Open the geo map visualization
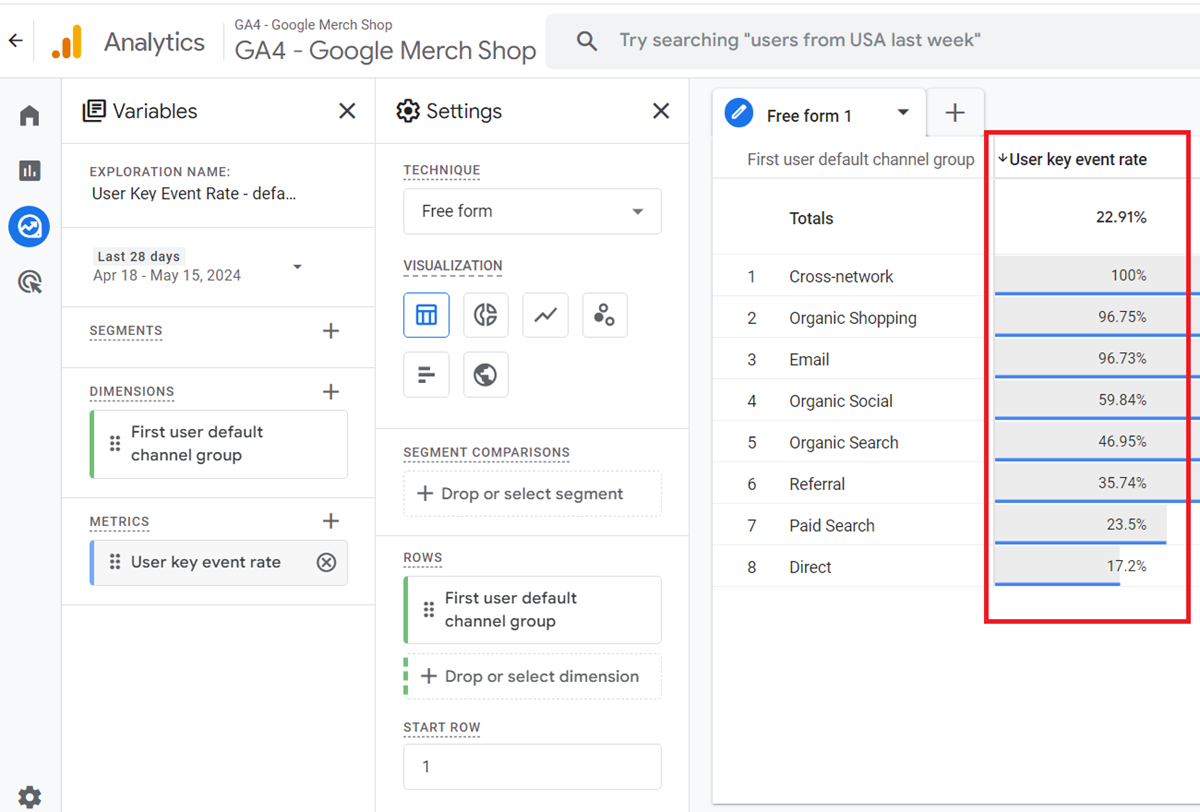The width and height of the screenshot is (1200, 812). [486, 374]
